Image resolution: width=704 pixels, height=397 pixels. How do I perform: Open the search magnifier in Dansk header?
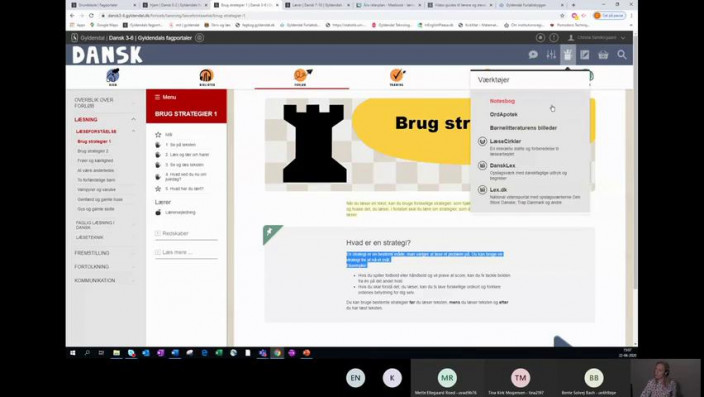point(621,55)
